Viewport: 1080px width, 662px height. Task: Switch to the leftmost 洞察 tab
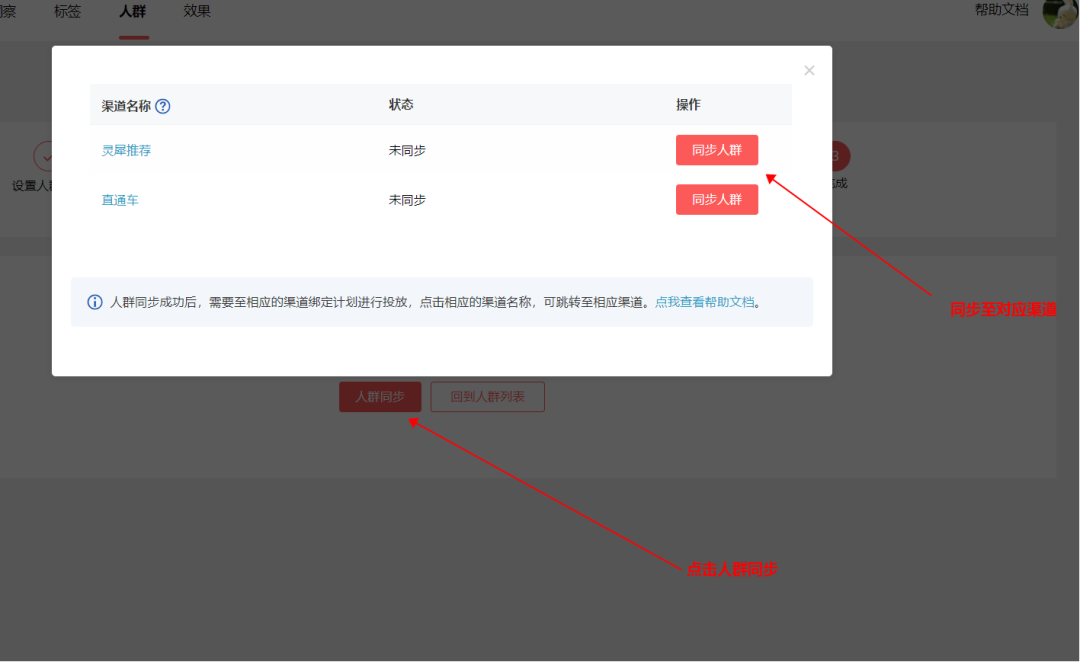pos(8,12)
